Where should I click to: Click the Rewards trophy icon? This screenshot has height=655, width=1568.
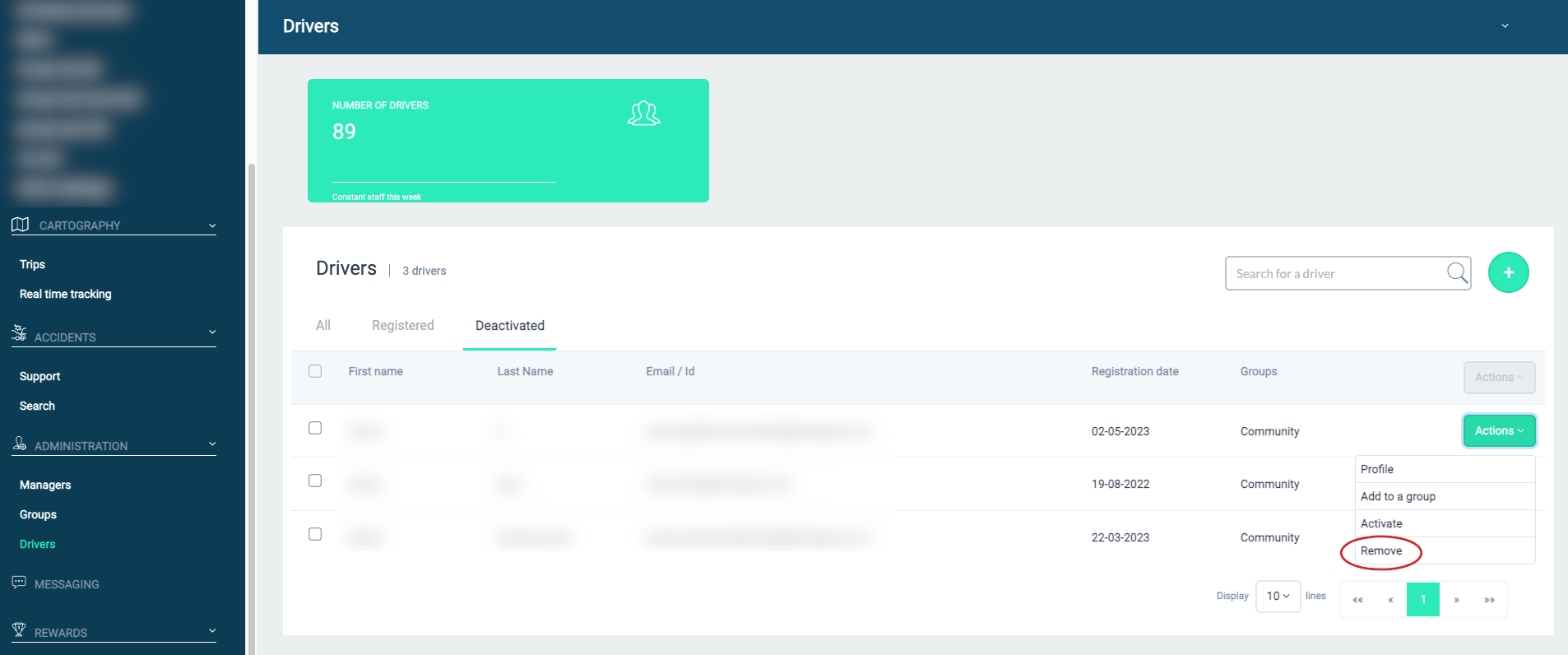19,630
